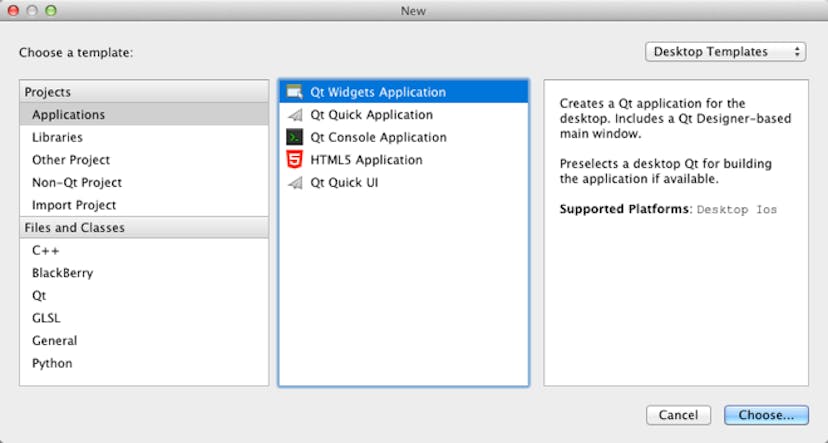828x443 pixels.
Task: Choose the Qt Widgets Application template label
Action: (x=378, y=92)
